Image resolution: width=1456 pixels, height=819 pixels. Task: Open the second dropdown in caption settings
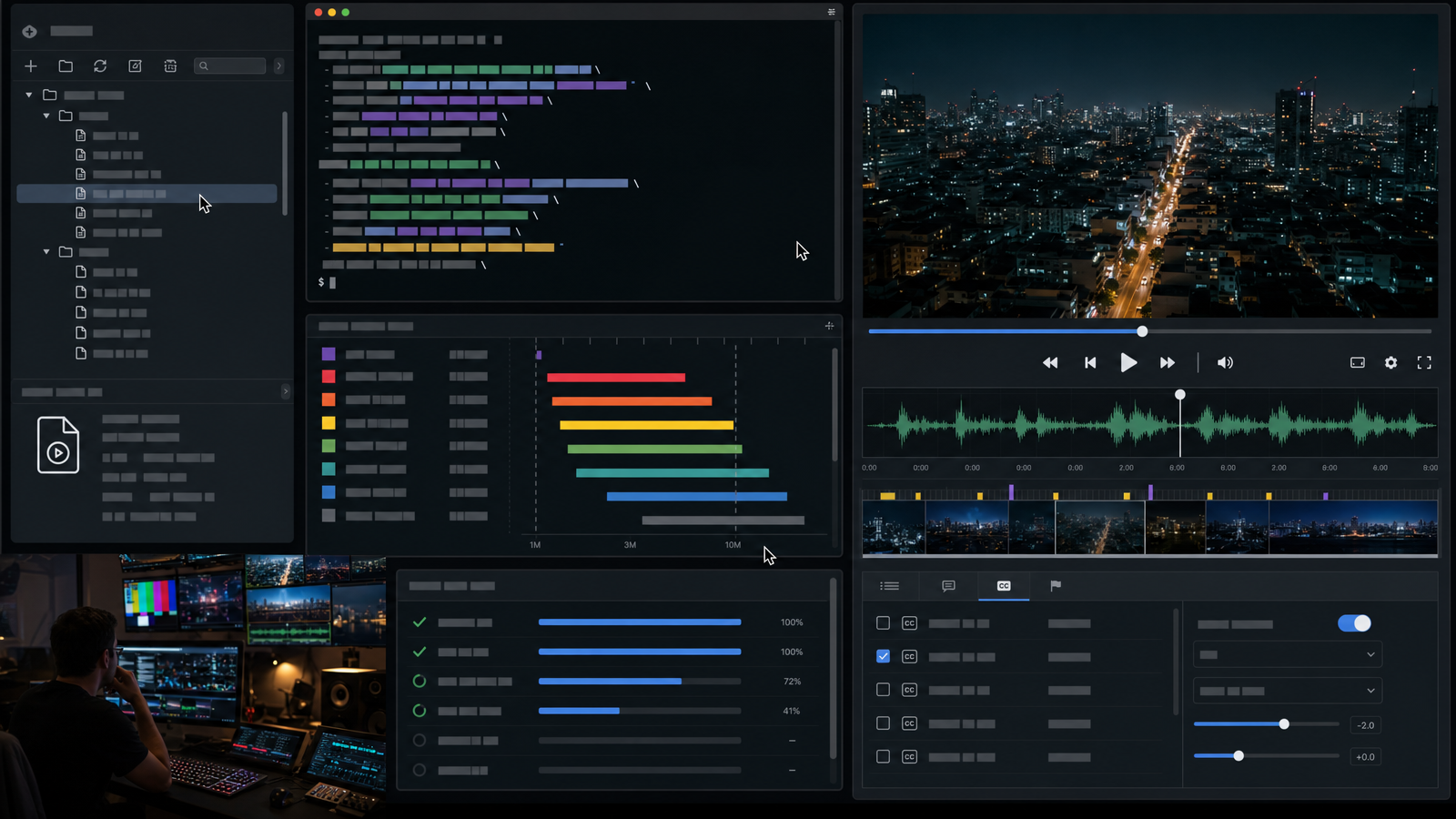[1288, 691]
